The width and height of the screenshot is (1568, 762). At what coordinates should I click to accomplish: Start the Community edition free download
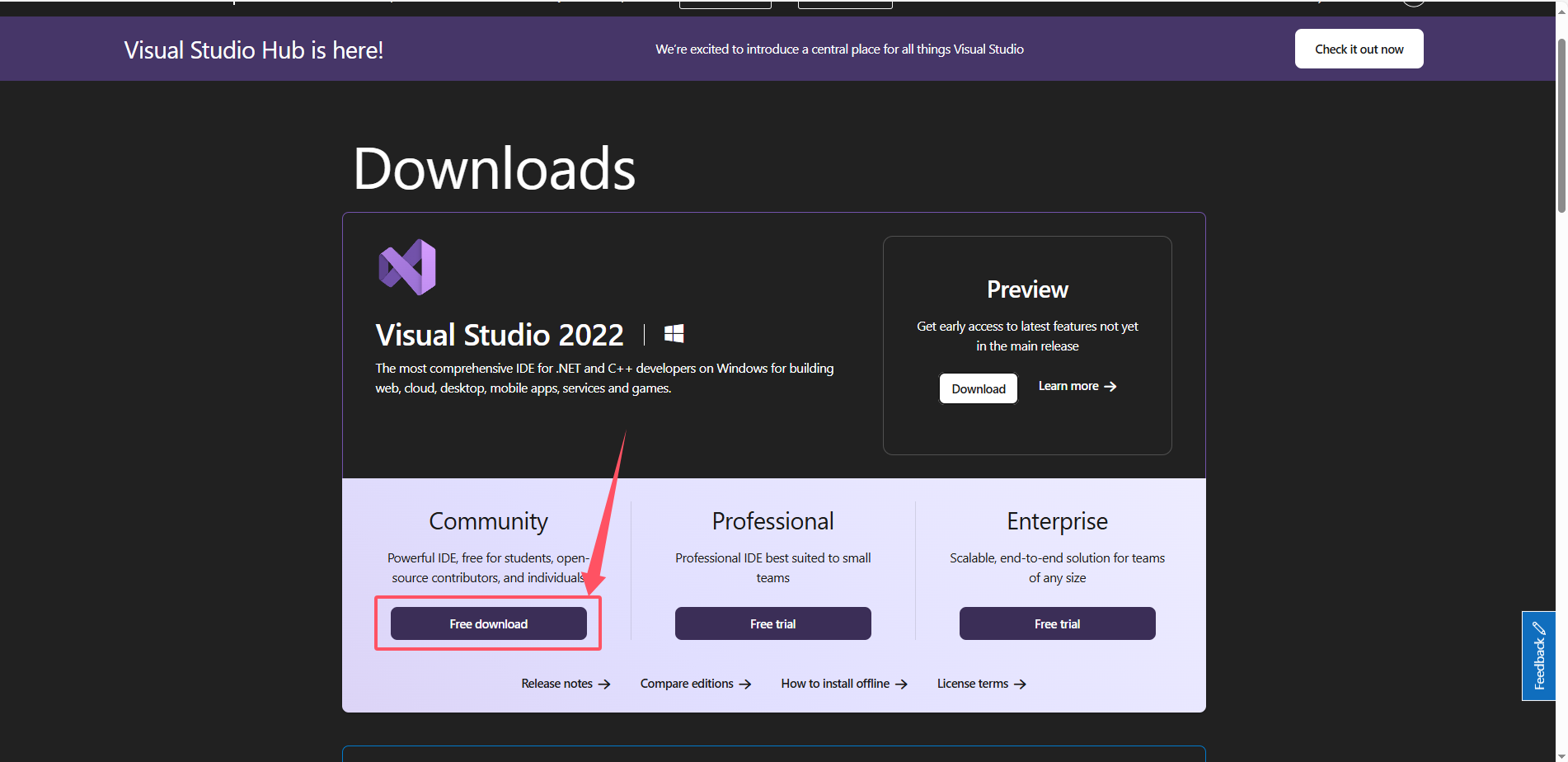[x=488, y=623]
